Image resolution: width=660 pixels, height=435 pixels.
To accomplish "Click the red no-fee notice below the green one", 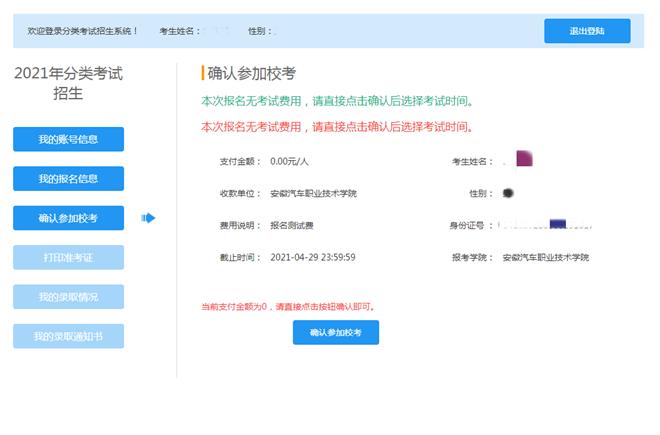I will pyautogui.click(x=337, y=127).
